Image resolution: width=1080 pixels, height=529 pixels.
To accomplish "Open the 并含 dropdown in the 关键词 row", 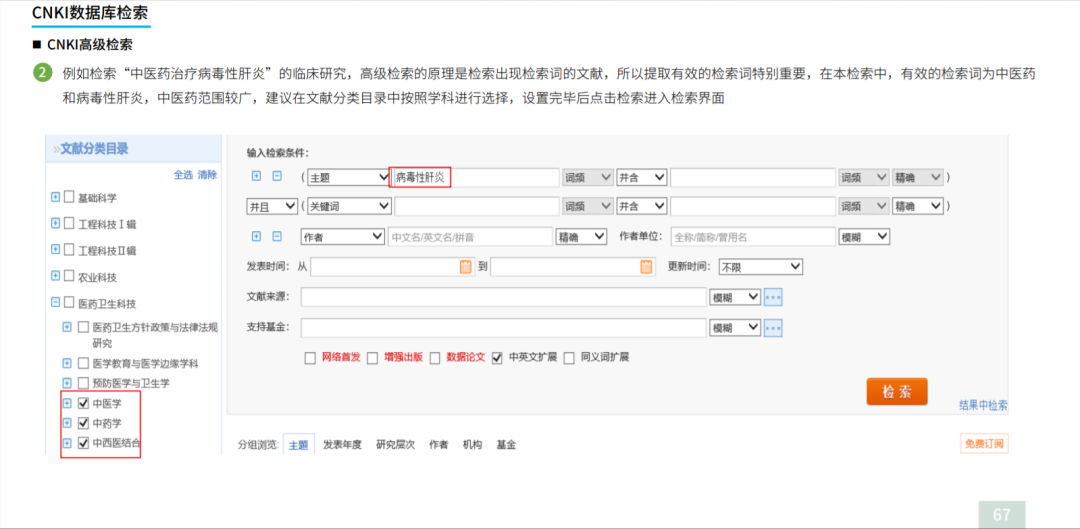I will point(642,205).
